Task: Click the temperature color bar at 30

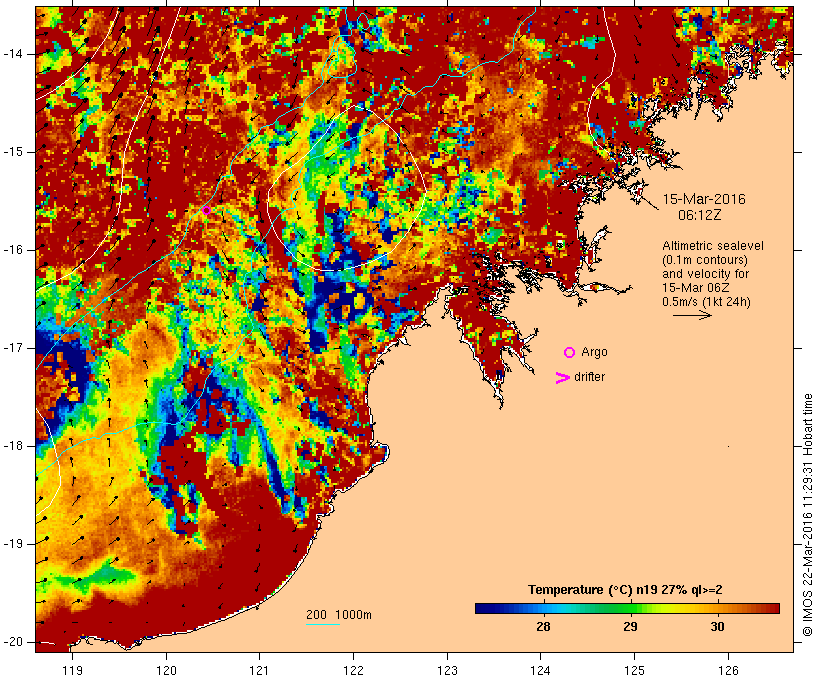Action: click(718, 608)
